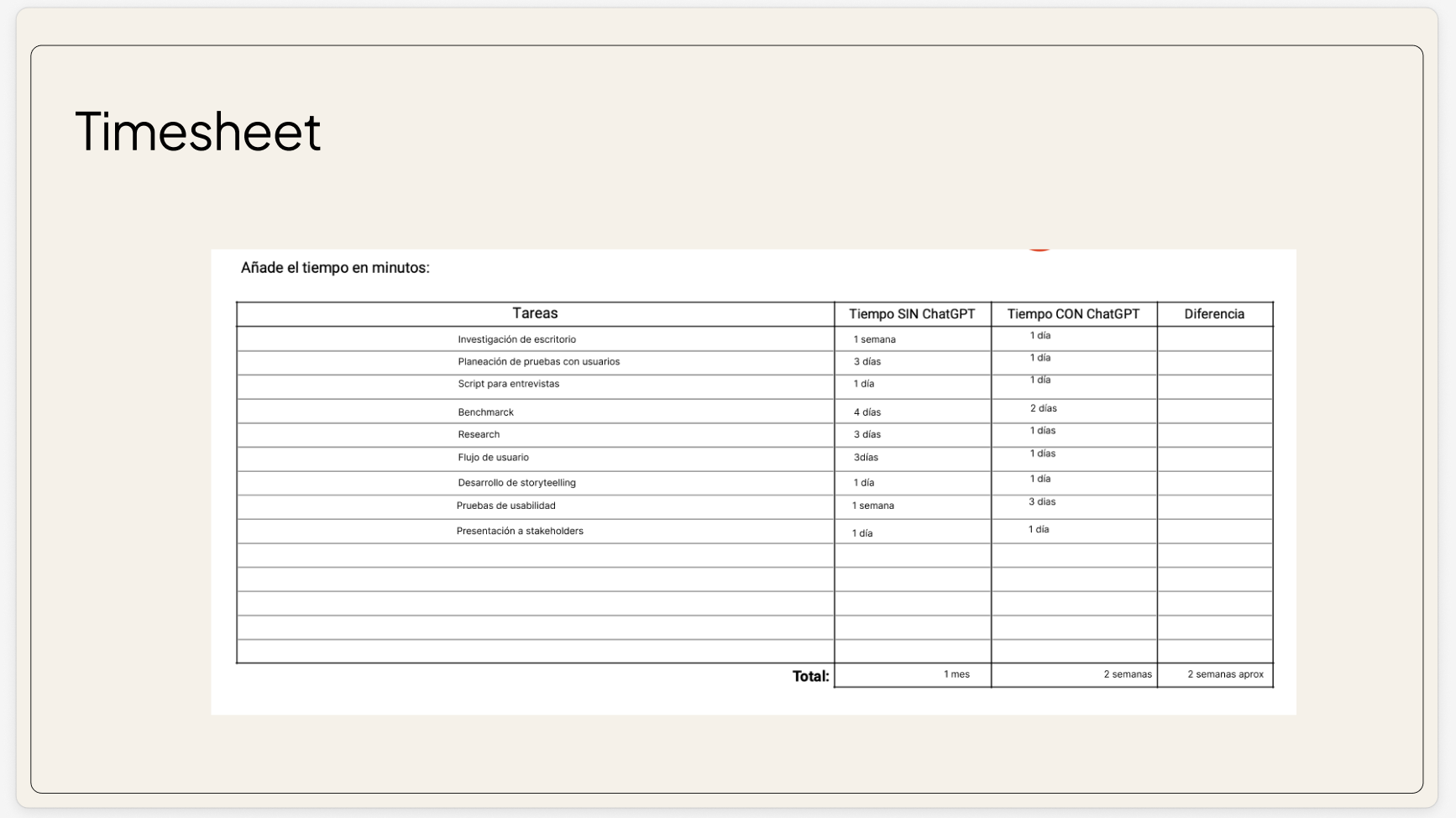Click '3días' in Flujo de usuario row
The image size is (1456, 818).
866,458
